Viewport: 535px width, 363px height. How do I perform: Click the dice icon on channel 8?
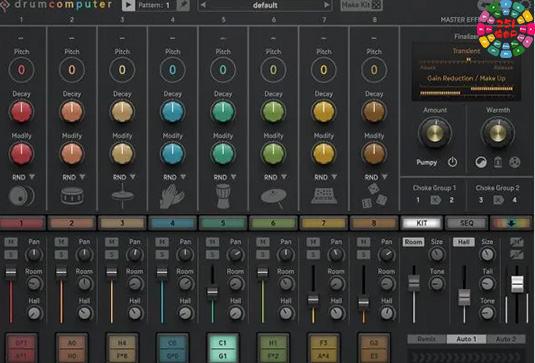point(374,196)
